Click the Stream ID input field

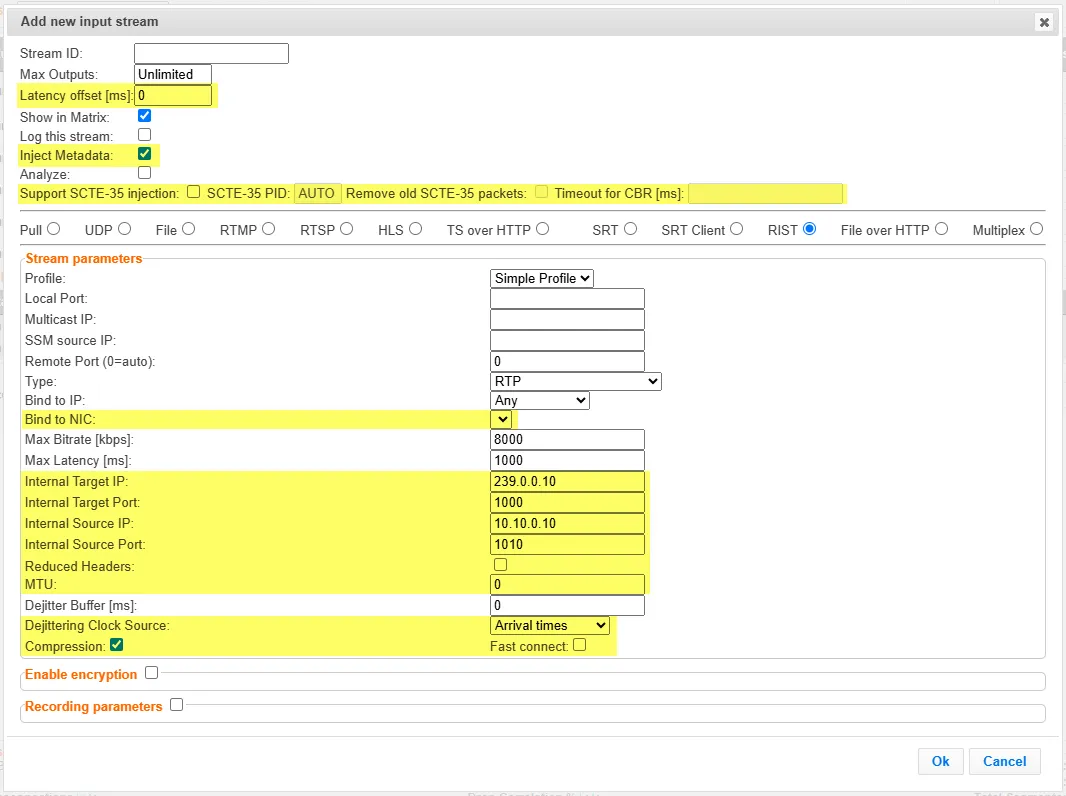pos(211,53)
